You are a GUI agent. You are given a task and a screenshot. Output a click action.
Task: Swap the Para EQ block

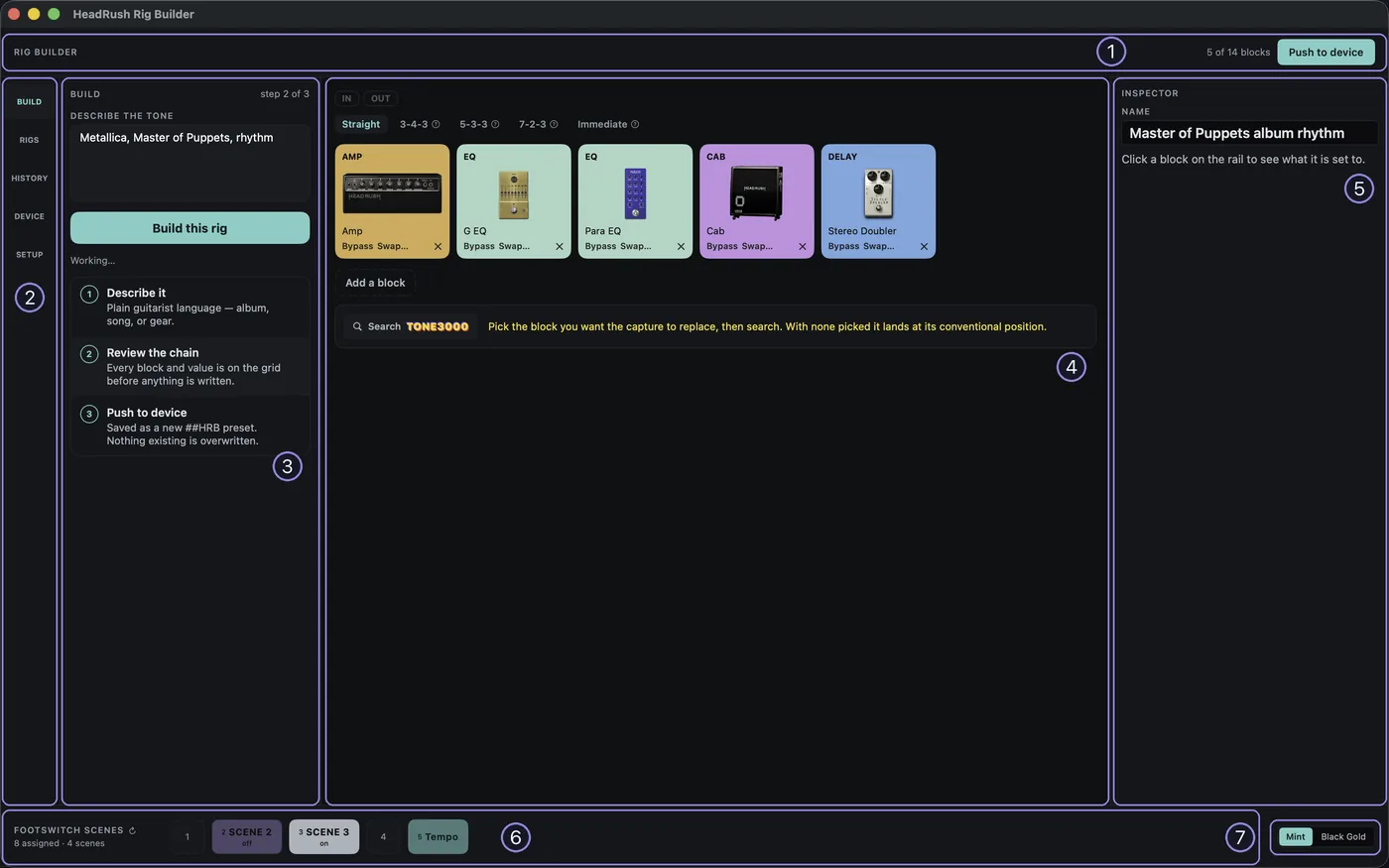pyautogui.click(x=635, y=246)
